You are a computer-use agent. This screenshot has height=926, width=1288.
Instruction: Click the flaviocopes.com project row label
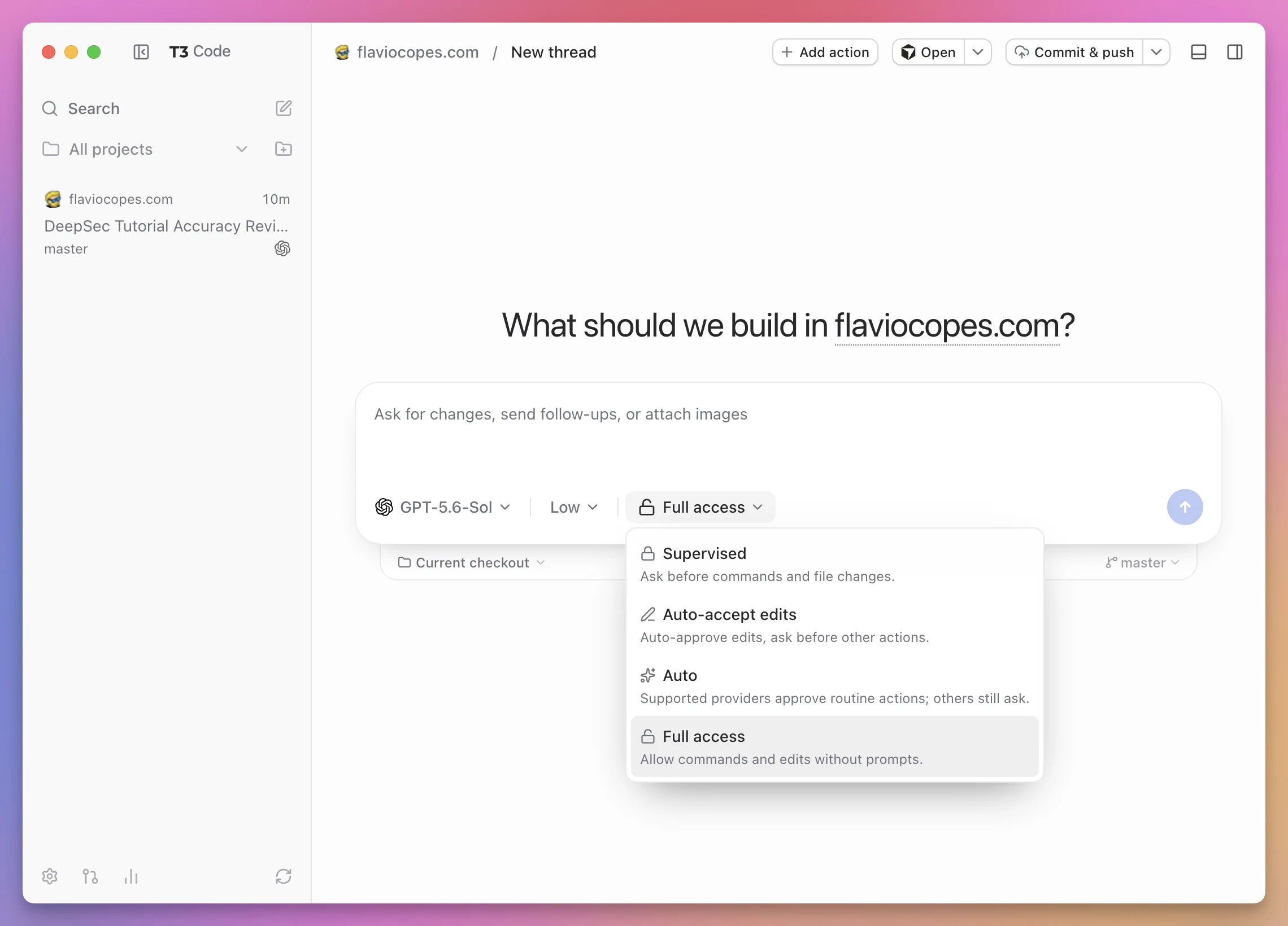click(x=120, y=199)
